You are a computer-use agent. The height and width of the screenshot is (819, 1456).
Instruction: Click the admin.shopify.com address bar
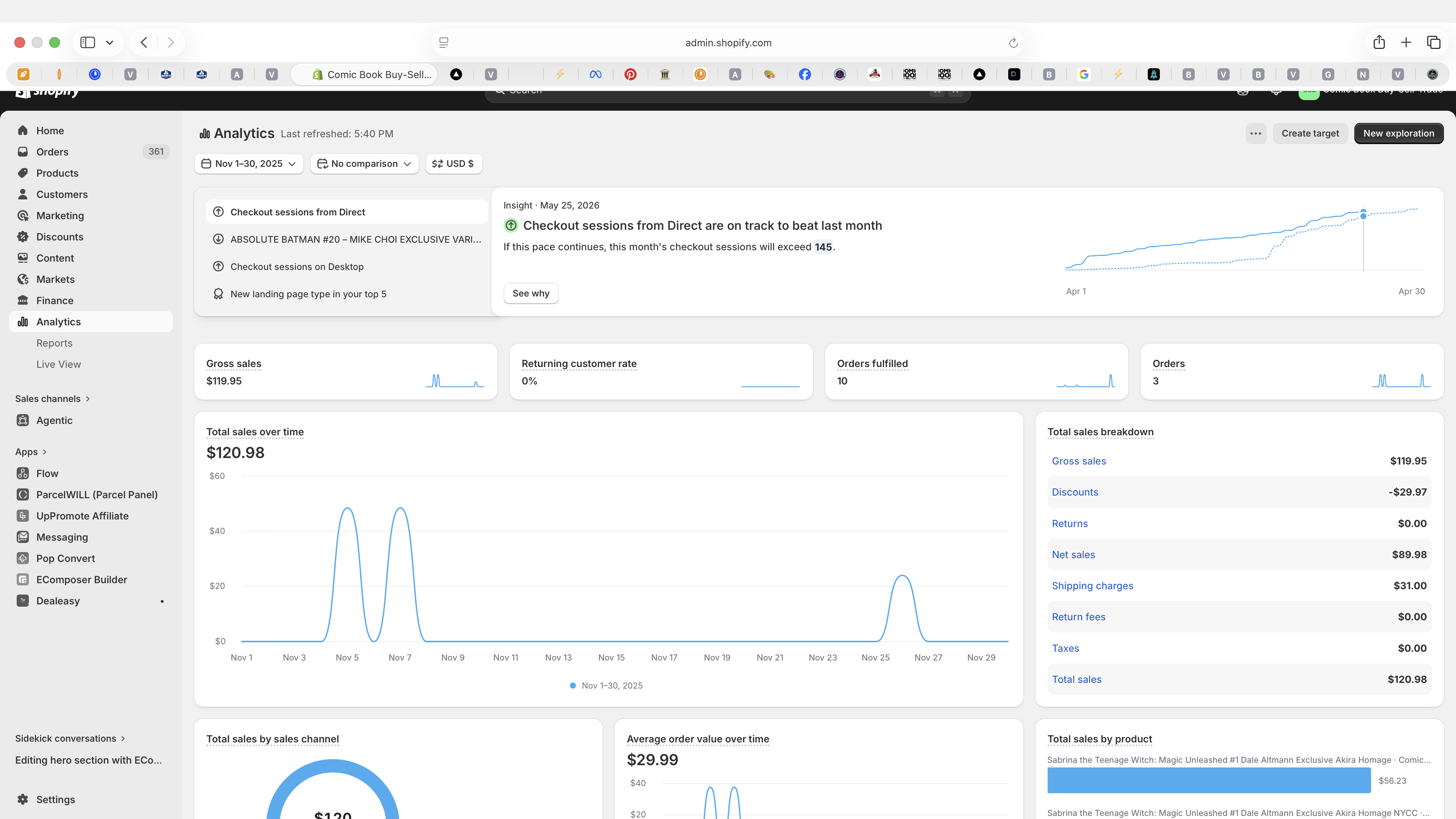tap(728, 43)
